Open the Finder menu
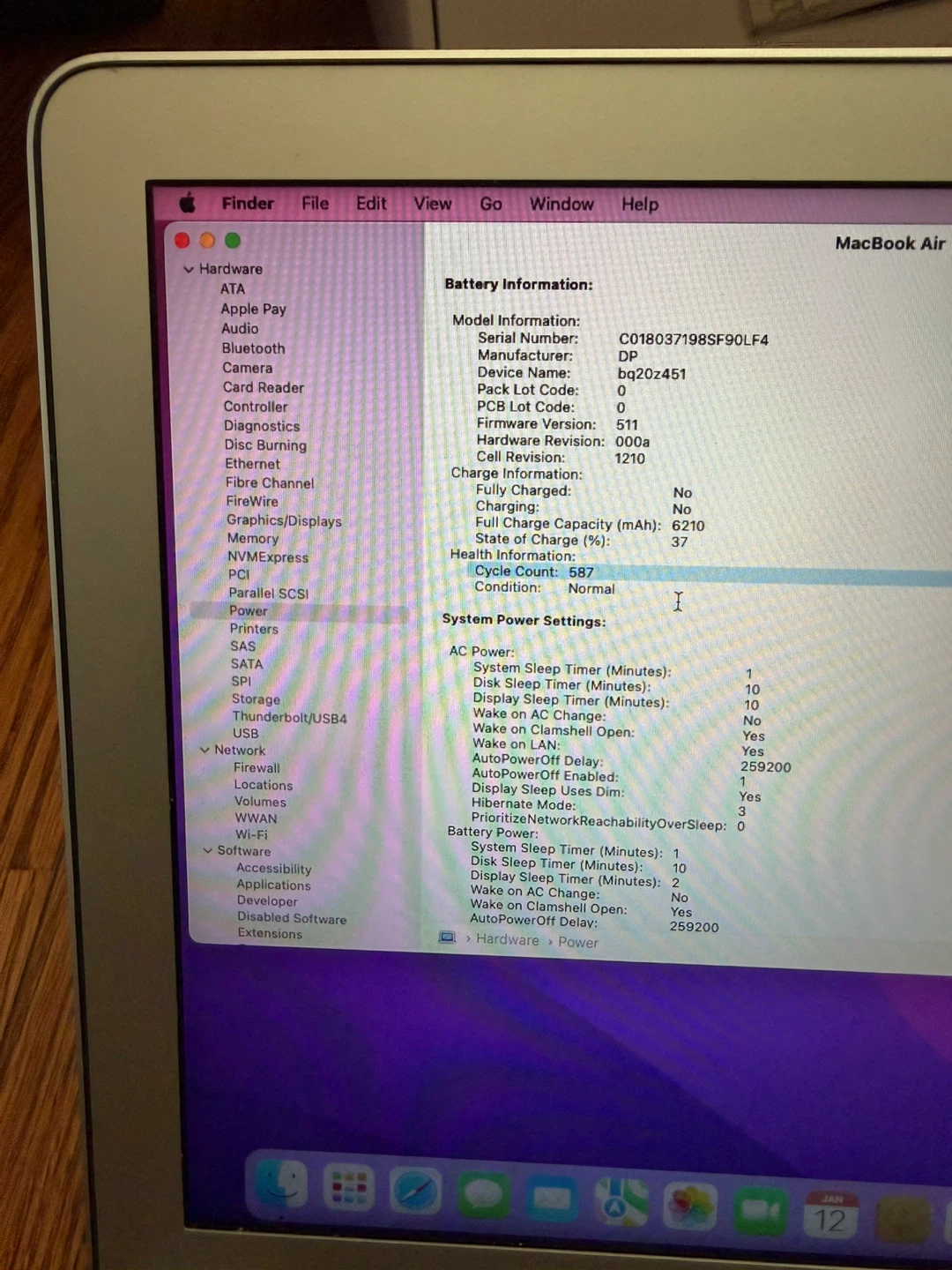Screen dimensions: 952x1270 [248, 203]
